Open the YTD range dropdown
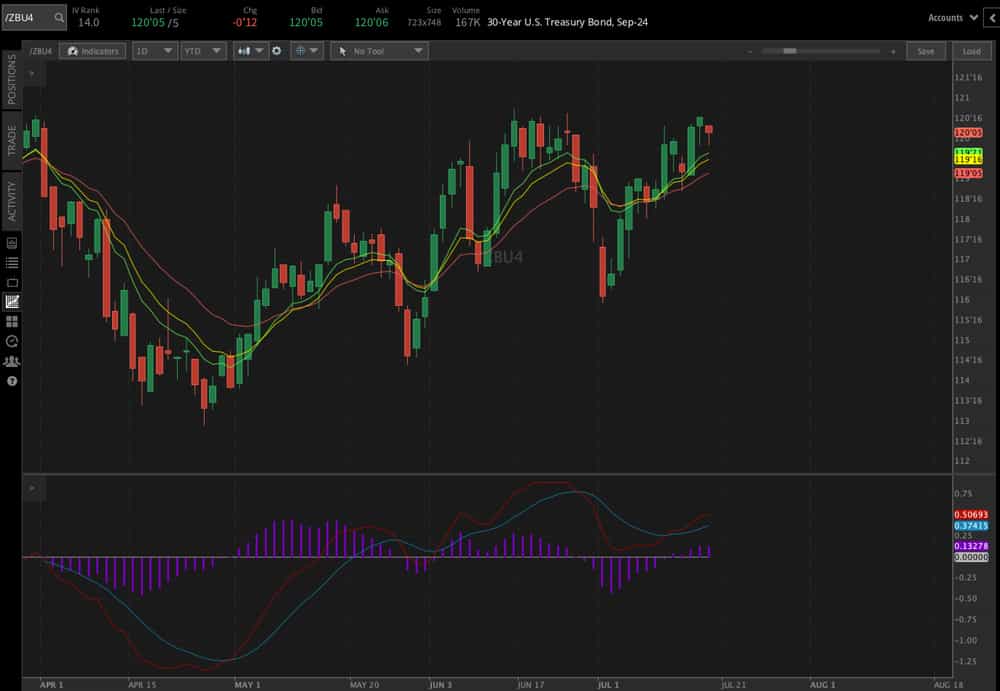This screenshot has width=1000, height=691. point(204,51)
